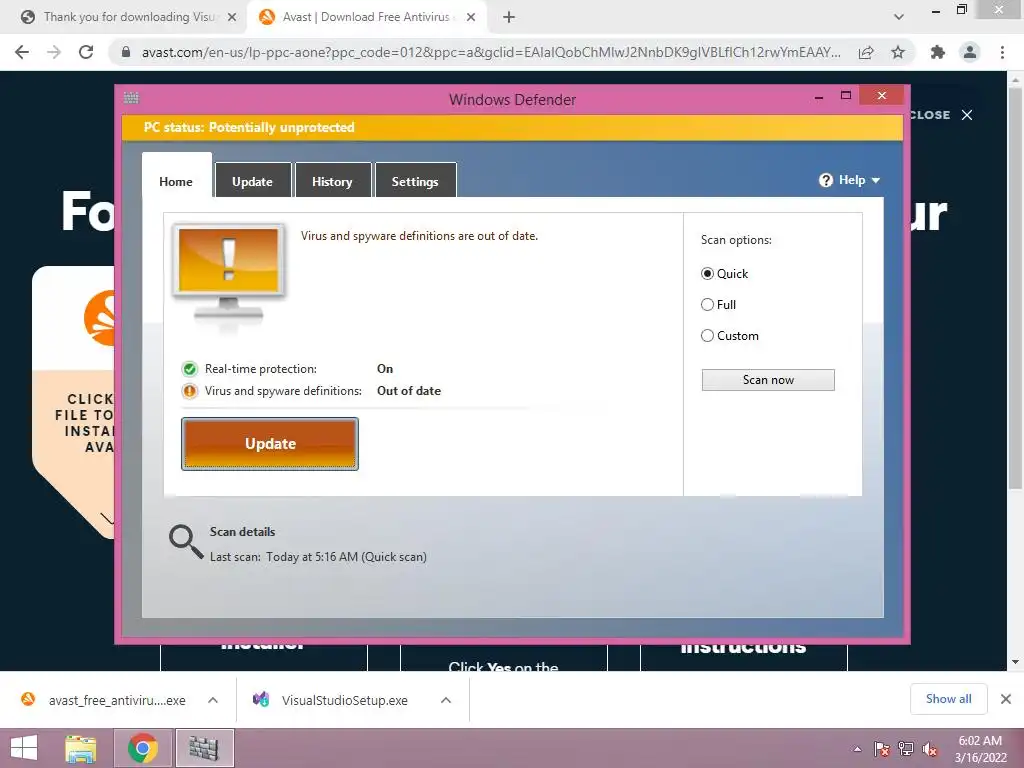Click the browser page vertical scrollbar
This screenshot has width=1024, height=768.
(1015, 286)
